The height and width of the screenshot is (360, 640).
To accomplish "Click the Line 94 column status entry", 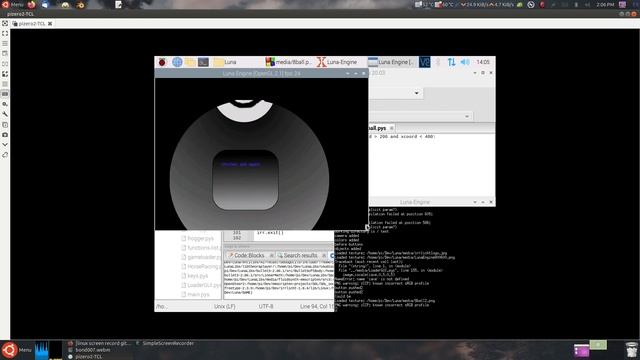I will click(317, 306).
